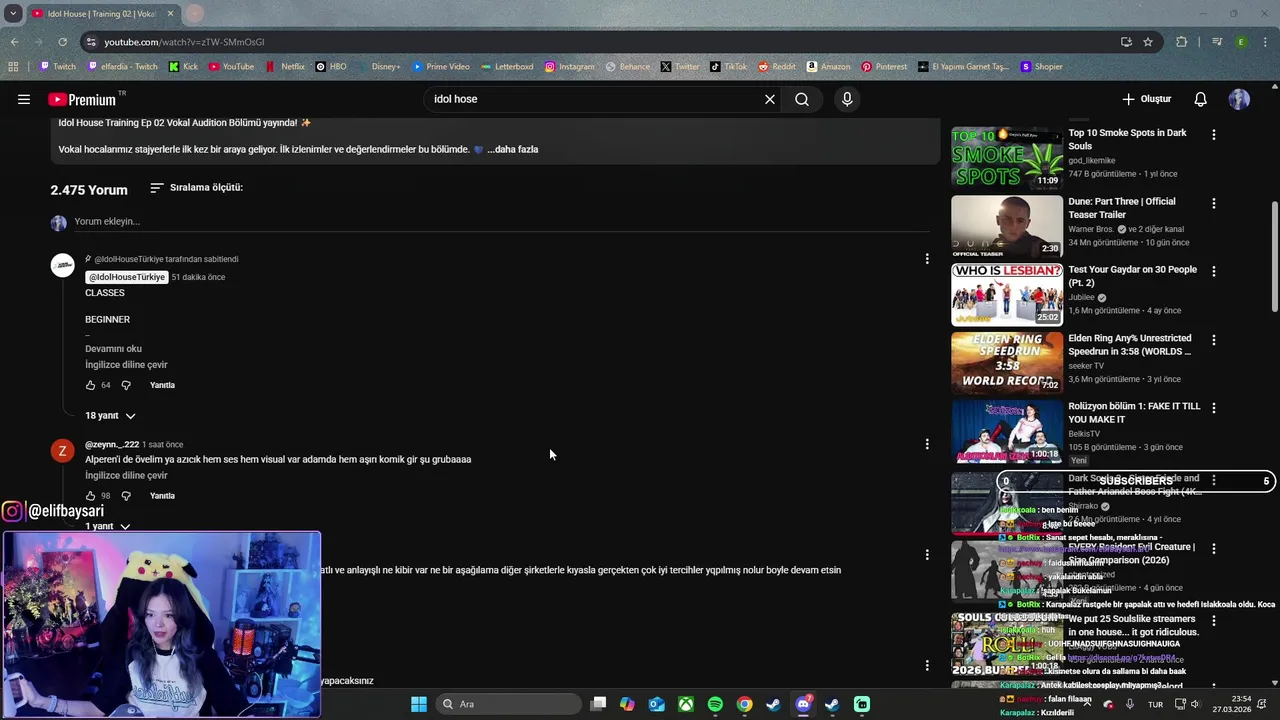
Task: Expand the 1 yanıt replies
Action: [108, 526]
